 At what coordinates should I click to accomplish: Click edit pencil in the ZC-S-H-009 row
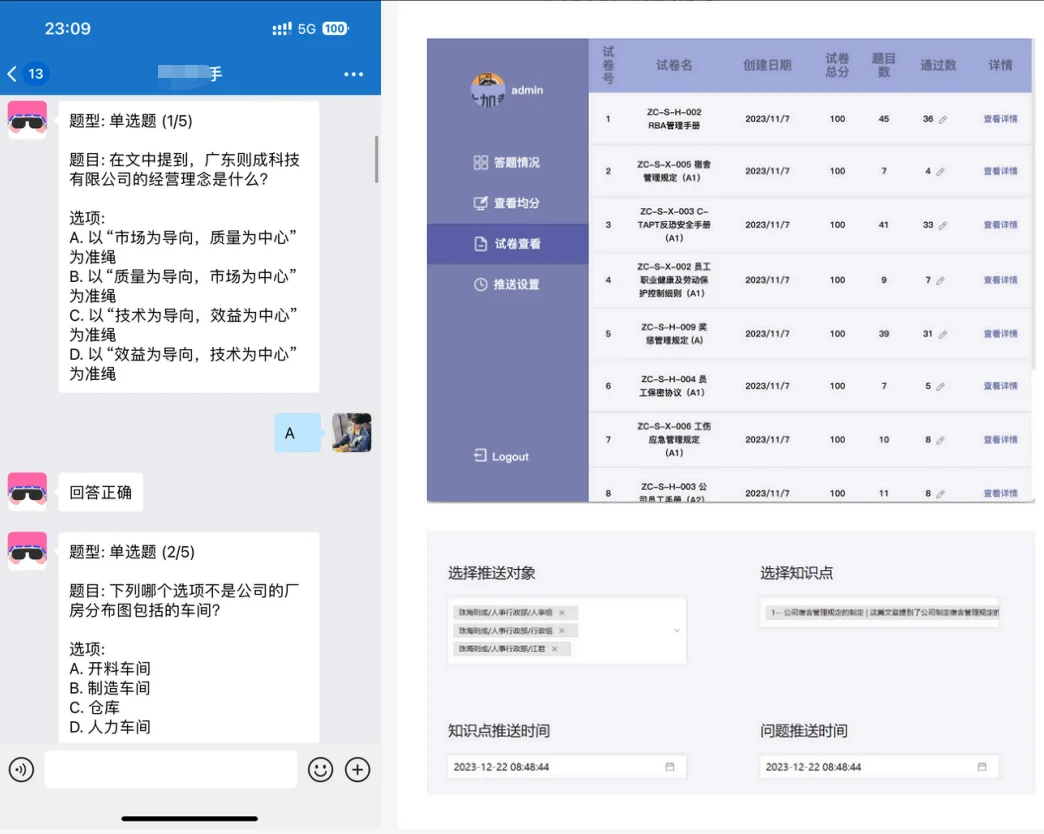(942, 334)
